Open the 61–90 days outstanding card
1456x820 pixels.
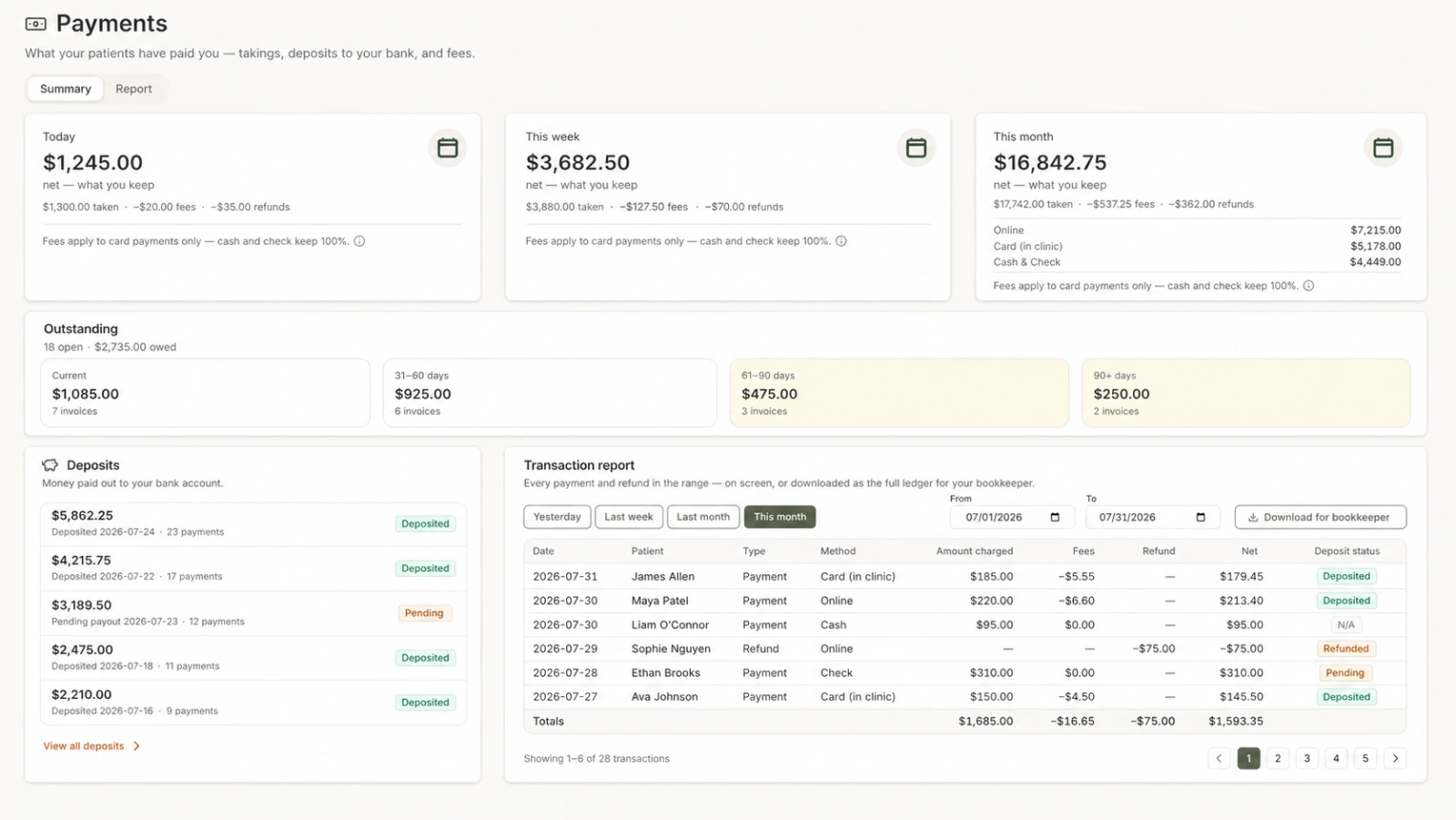tap(899, 393)
